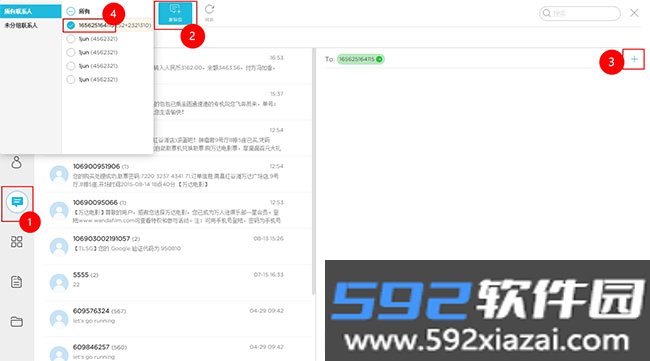Select the message received at 16:53
This screenshot has height=361, width=650.
point(232,66)
